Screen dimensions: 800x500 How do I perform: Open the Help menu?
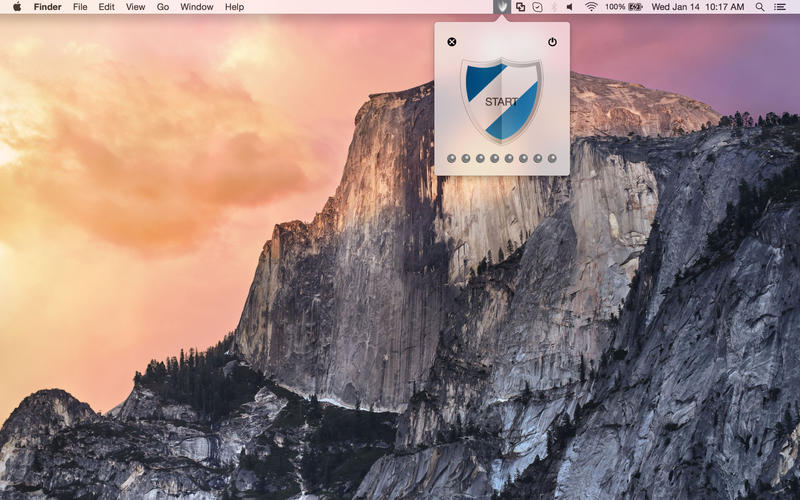click(x=234, y=7)
